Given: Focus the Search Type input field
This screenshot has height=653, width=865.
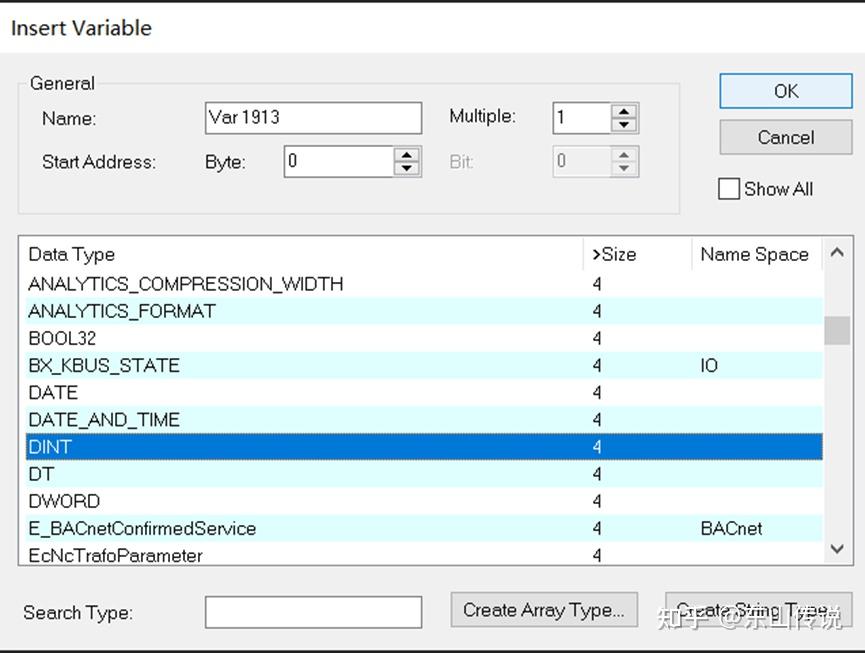Looking at the screenshot, I should (313, 612).
